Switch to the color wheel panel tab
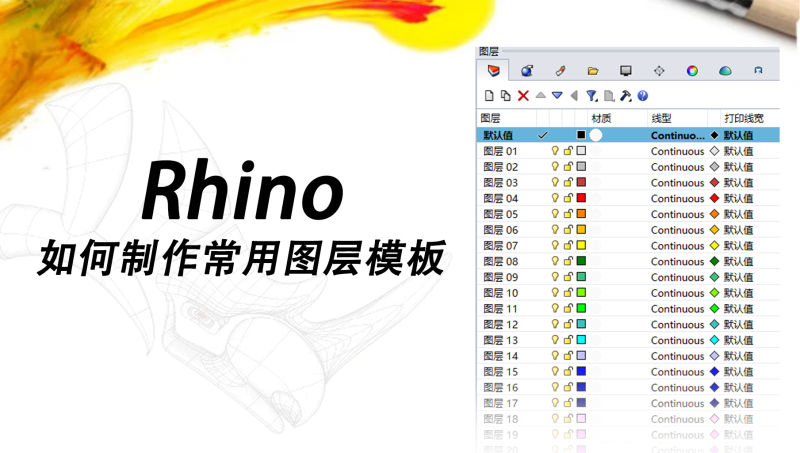The height and width of the screenshot is (453, 800). pyautogui.click(x=691, y=71)
